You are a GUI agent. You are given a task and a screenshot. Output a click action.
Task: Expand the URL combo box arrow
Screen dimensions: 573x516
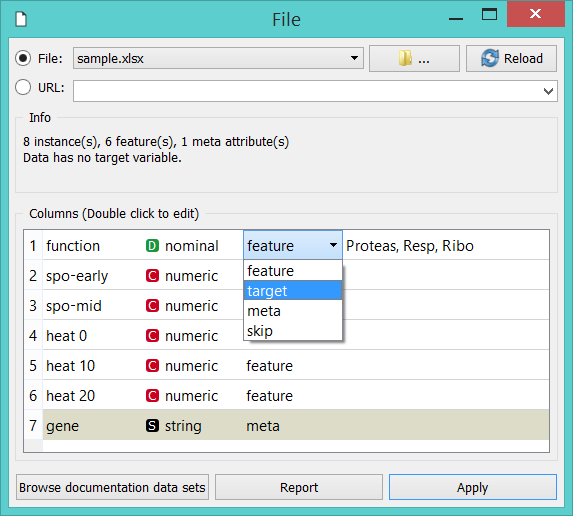pyautogui.click(x=548, y=91)
